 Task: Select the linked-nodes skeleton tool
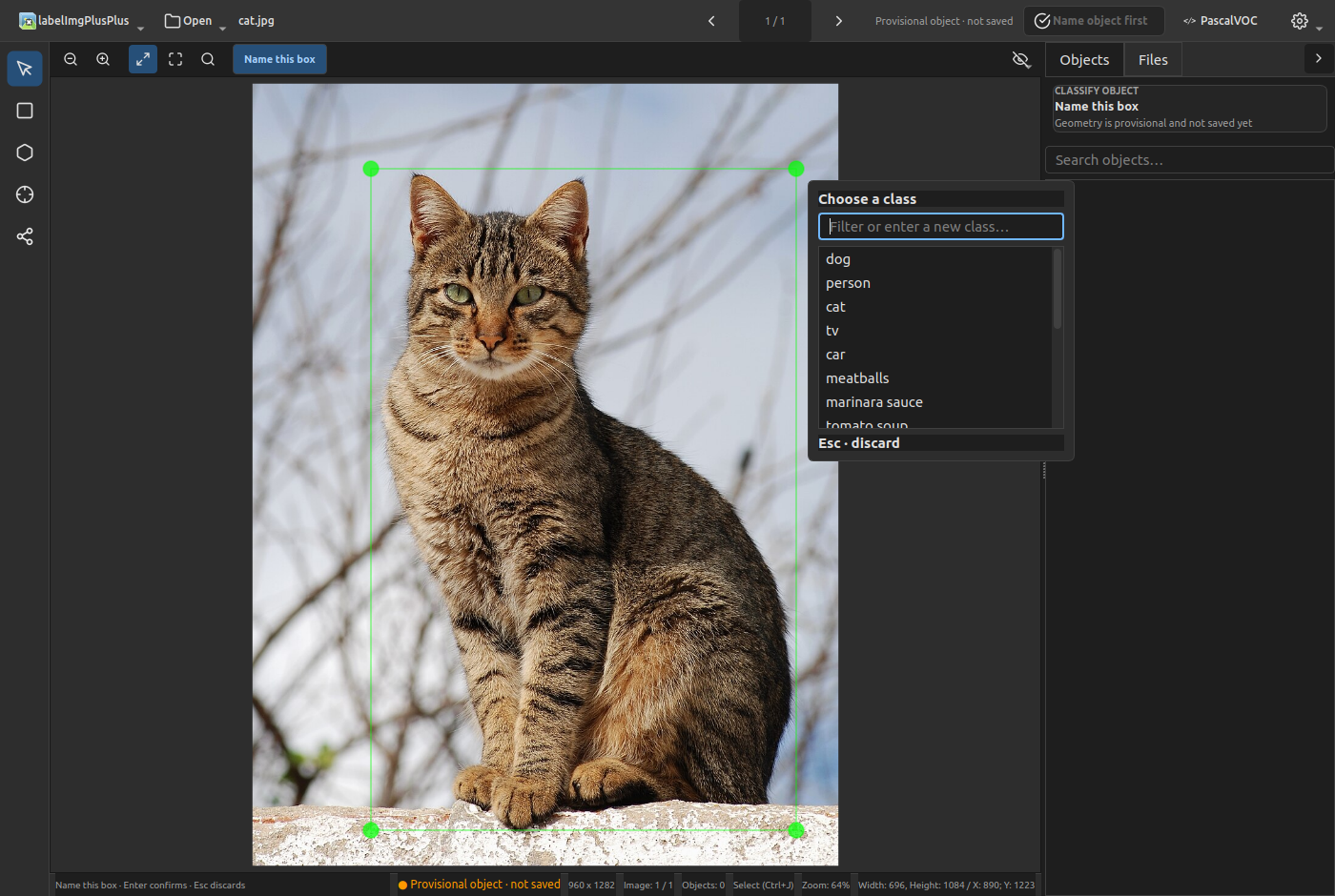[x=25, y=236]
